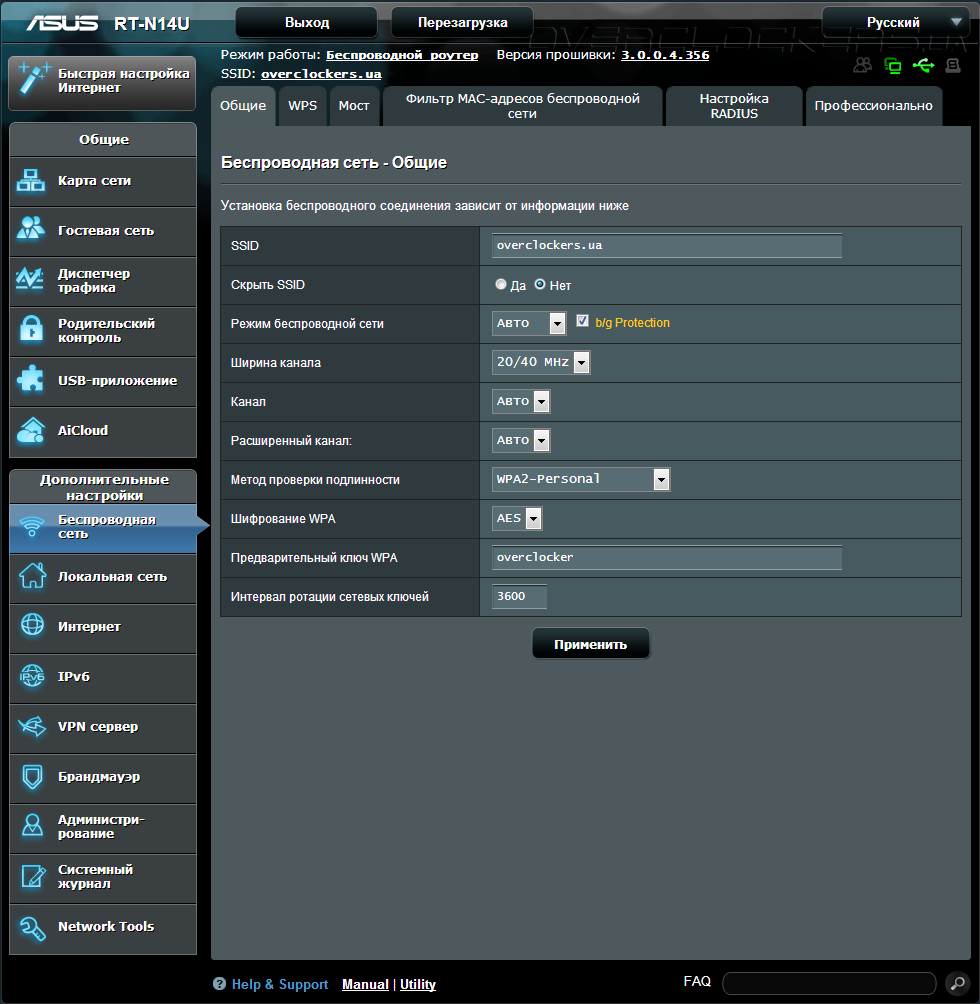Click the Беспроводной роутер mode link
The width and height of the screenshot is (980, 1004).
pos(402,55)
